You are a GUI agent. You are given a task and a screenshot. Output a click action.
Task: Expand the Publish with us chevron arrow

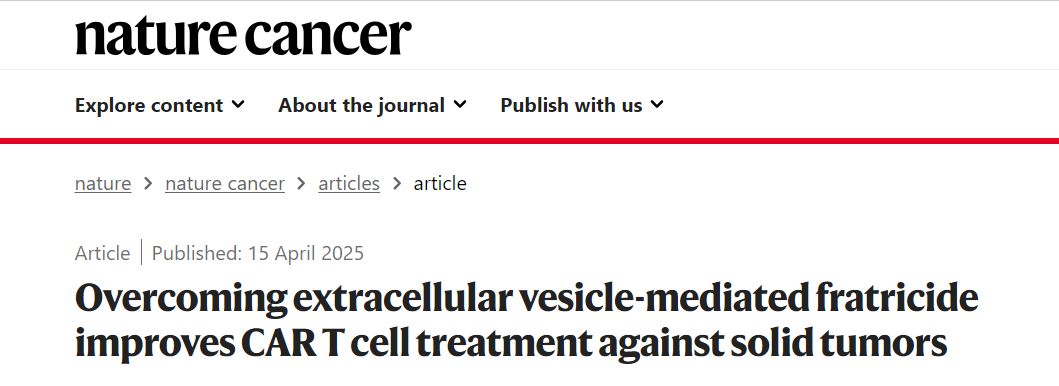point(657,105)
